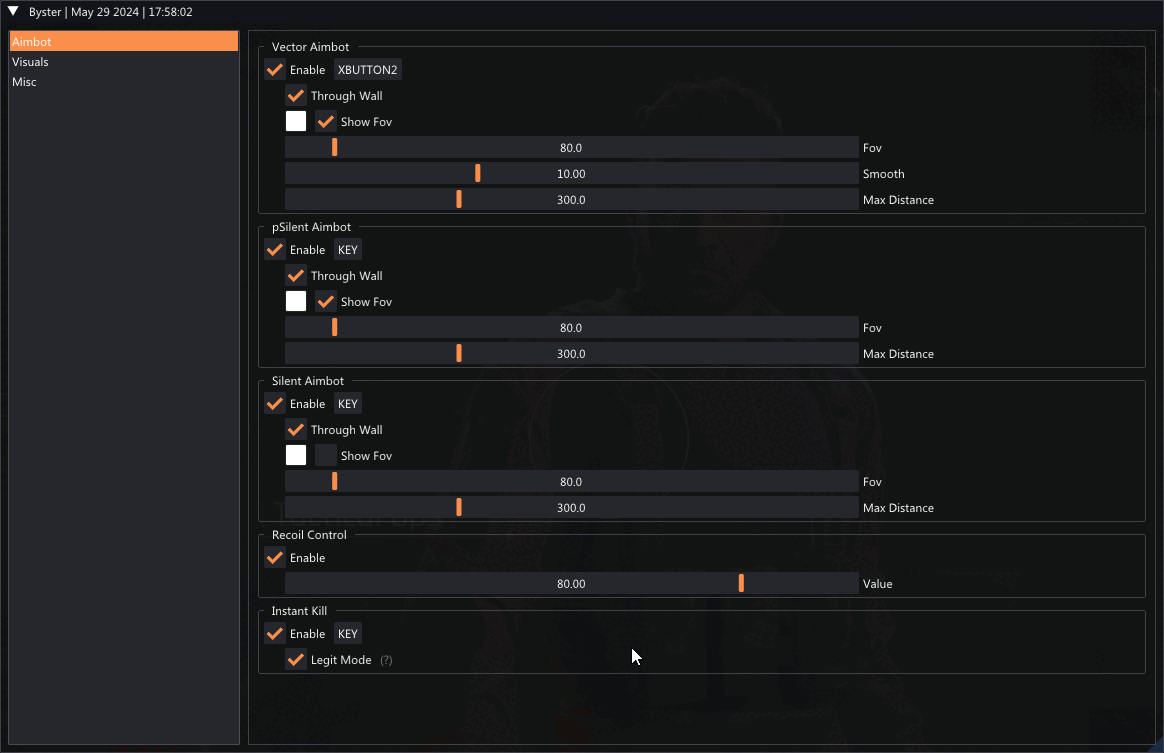Click the Recoil Control Value slider
Screen dimensions: 1164x753
pos(572,584)
